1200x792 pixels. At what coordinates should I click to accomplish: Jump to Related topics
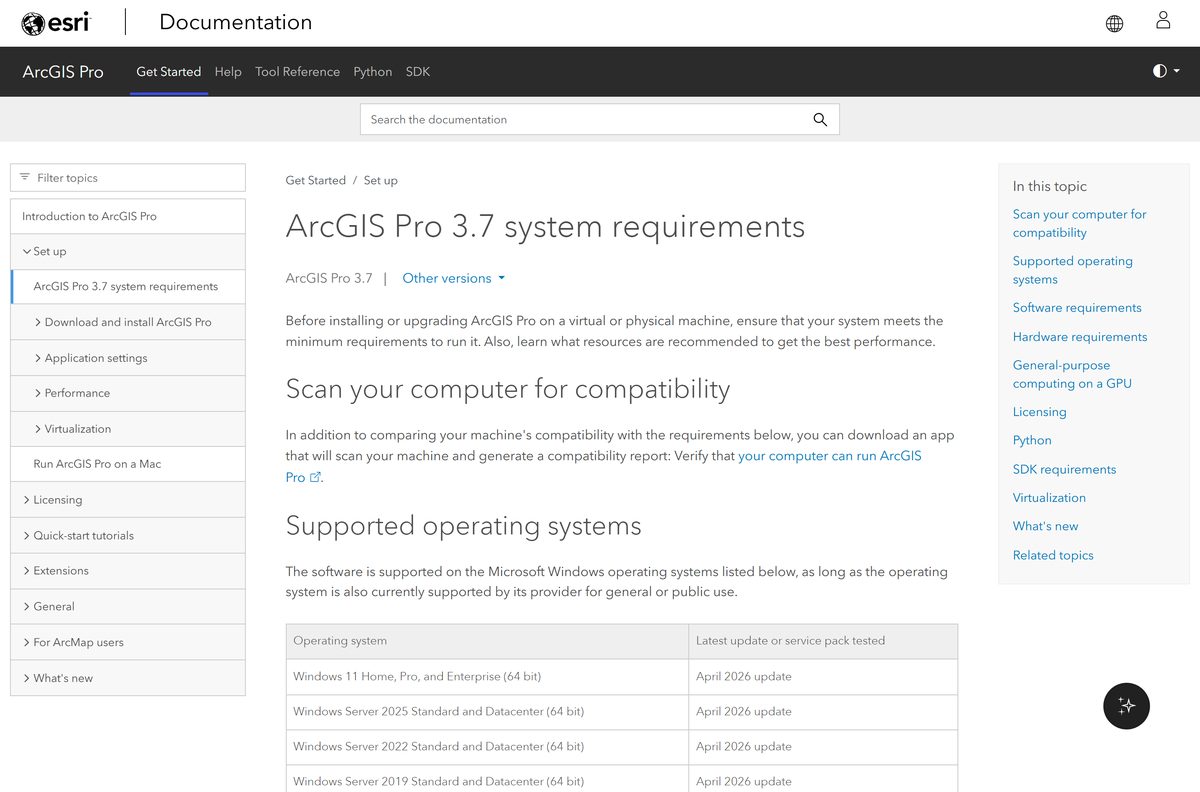(1053, 555)
